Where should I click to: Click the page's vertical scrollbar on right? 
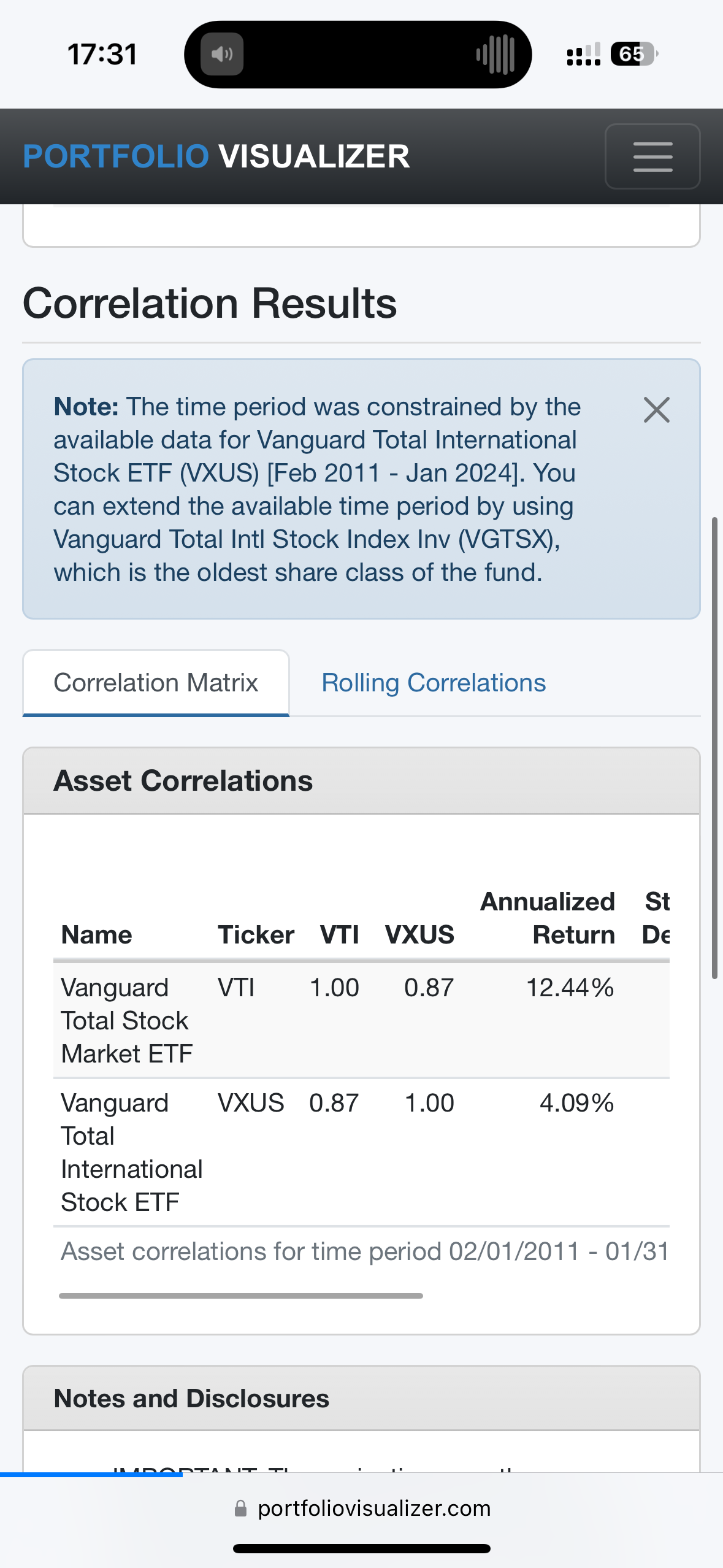pos(714,747)
